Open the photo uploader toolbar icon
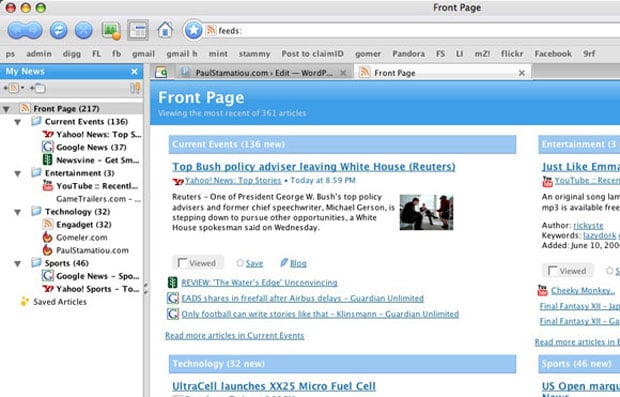This screenshot has width=620, height=397. (x=111, y=30)
